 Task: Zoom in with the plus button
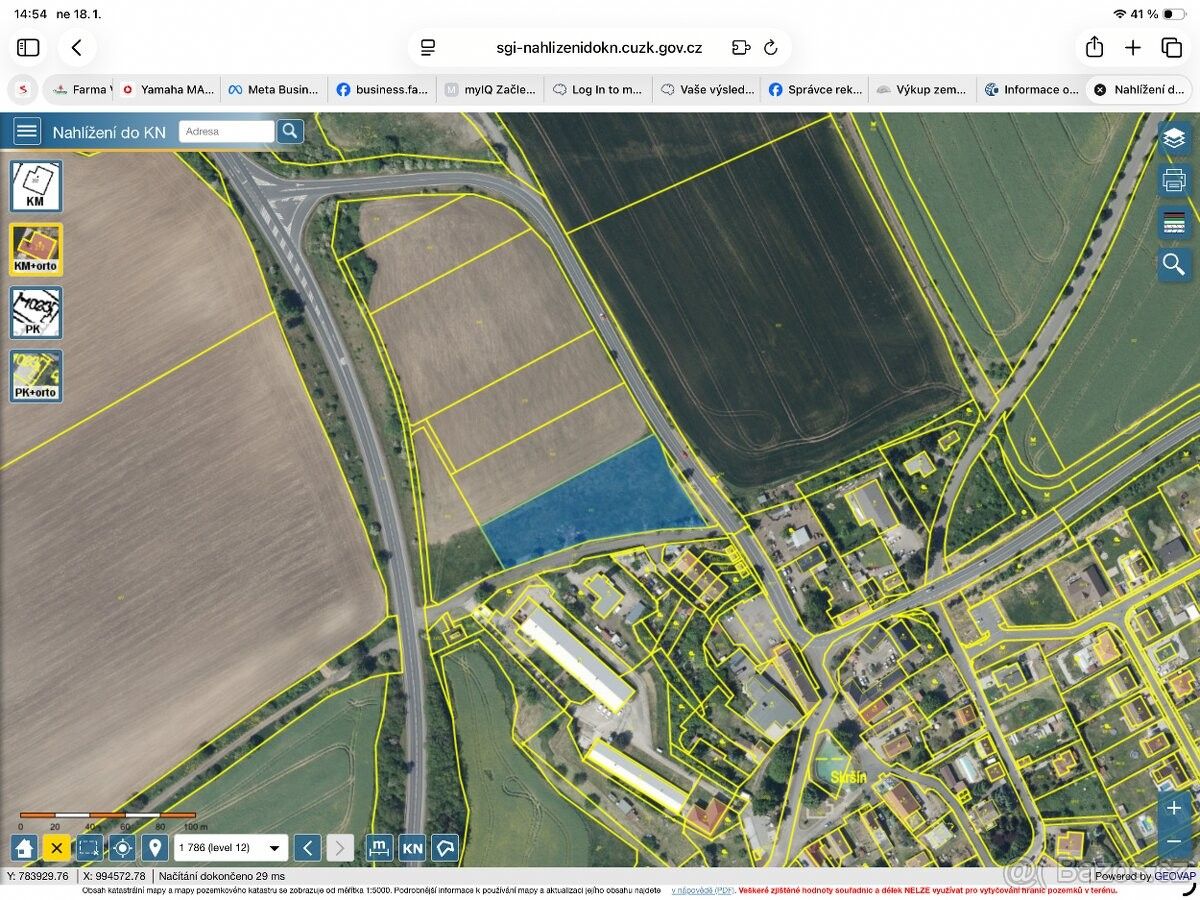pos(1173,808)
